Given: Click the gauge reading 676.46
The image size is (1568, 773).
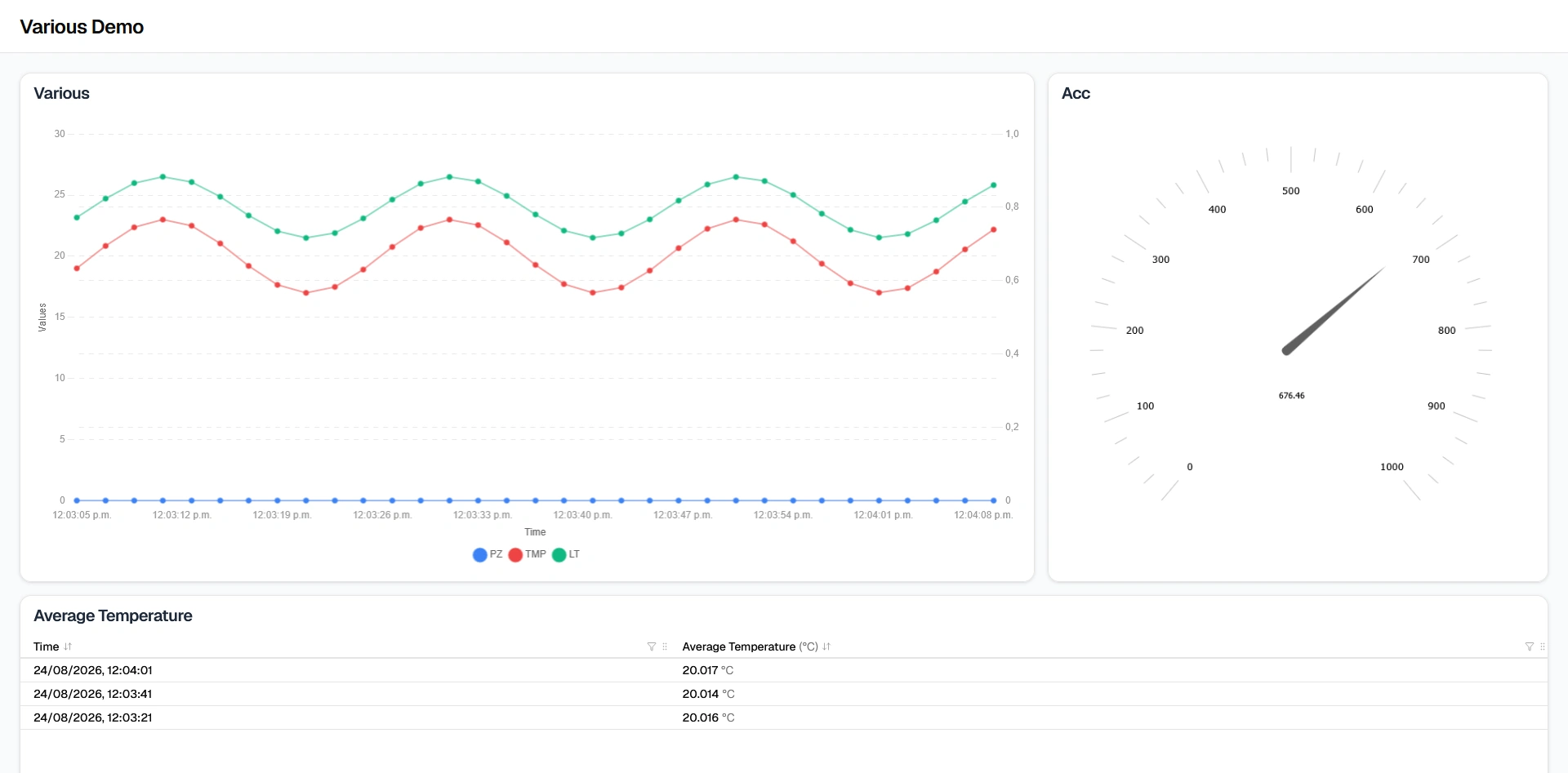Looking at the screenshot, I should pyautogui.click(x=1291, y=396).
